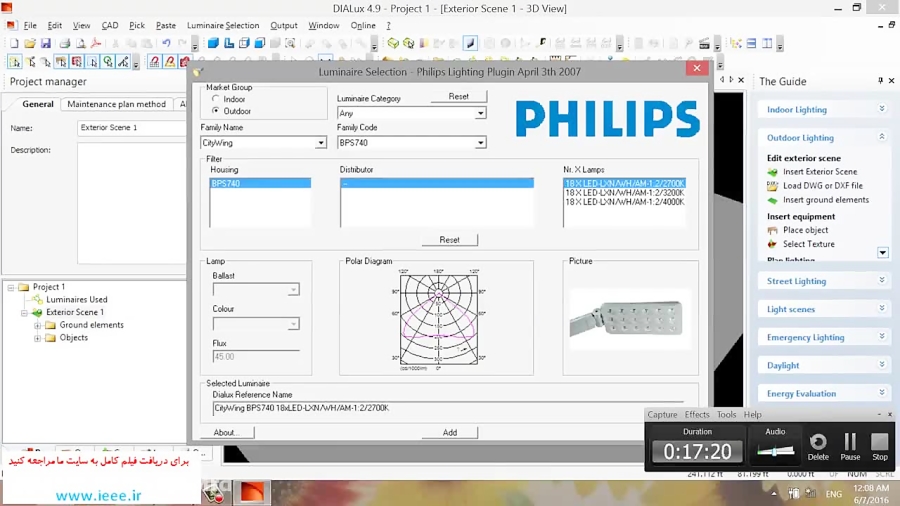The height and width of the screenshot is (506, 900).
Task: Click the Name field Exterior Scene 1
Action: click(x=131, y=128)
